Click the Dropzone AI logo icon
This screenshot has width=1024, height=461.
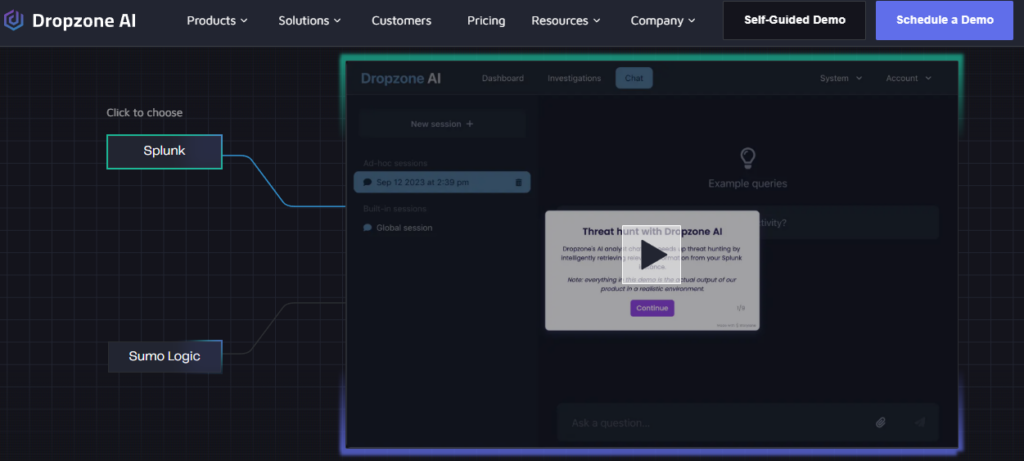click(x=14, y=20)
